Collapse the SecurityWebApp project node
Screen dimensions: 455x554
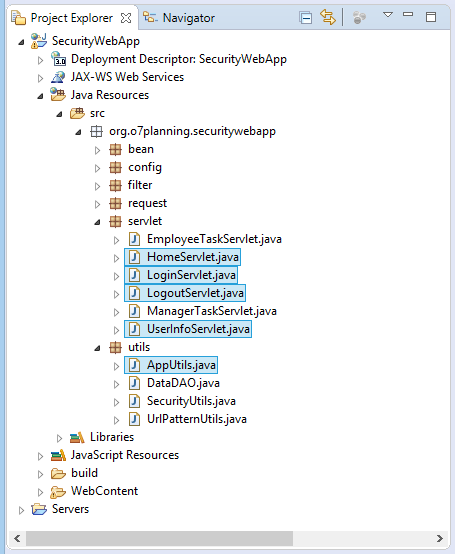22,42
